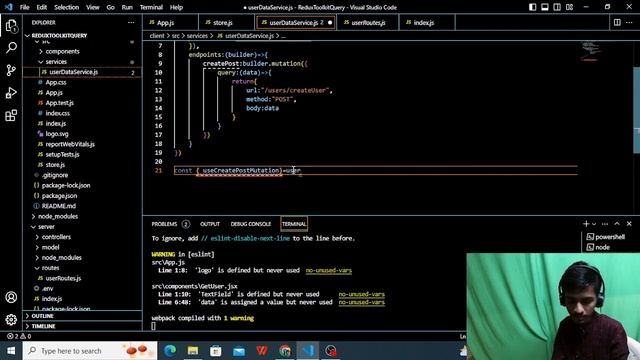Collapse the services folder
Screen dimensions: 640x360
(56, 62)
